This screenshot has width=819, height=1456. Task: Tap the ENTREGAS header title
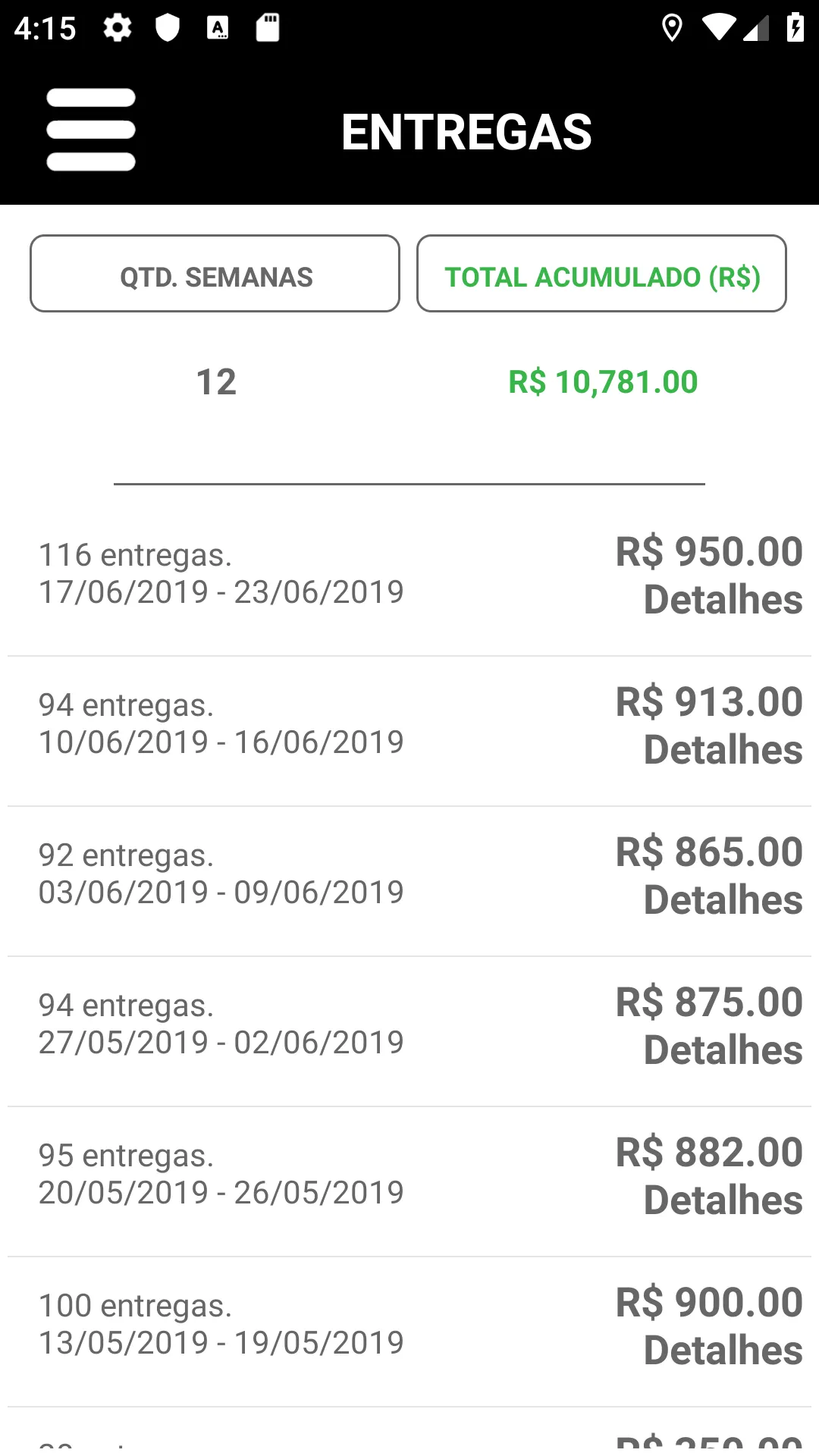point(466,132)
